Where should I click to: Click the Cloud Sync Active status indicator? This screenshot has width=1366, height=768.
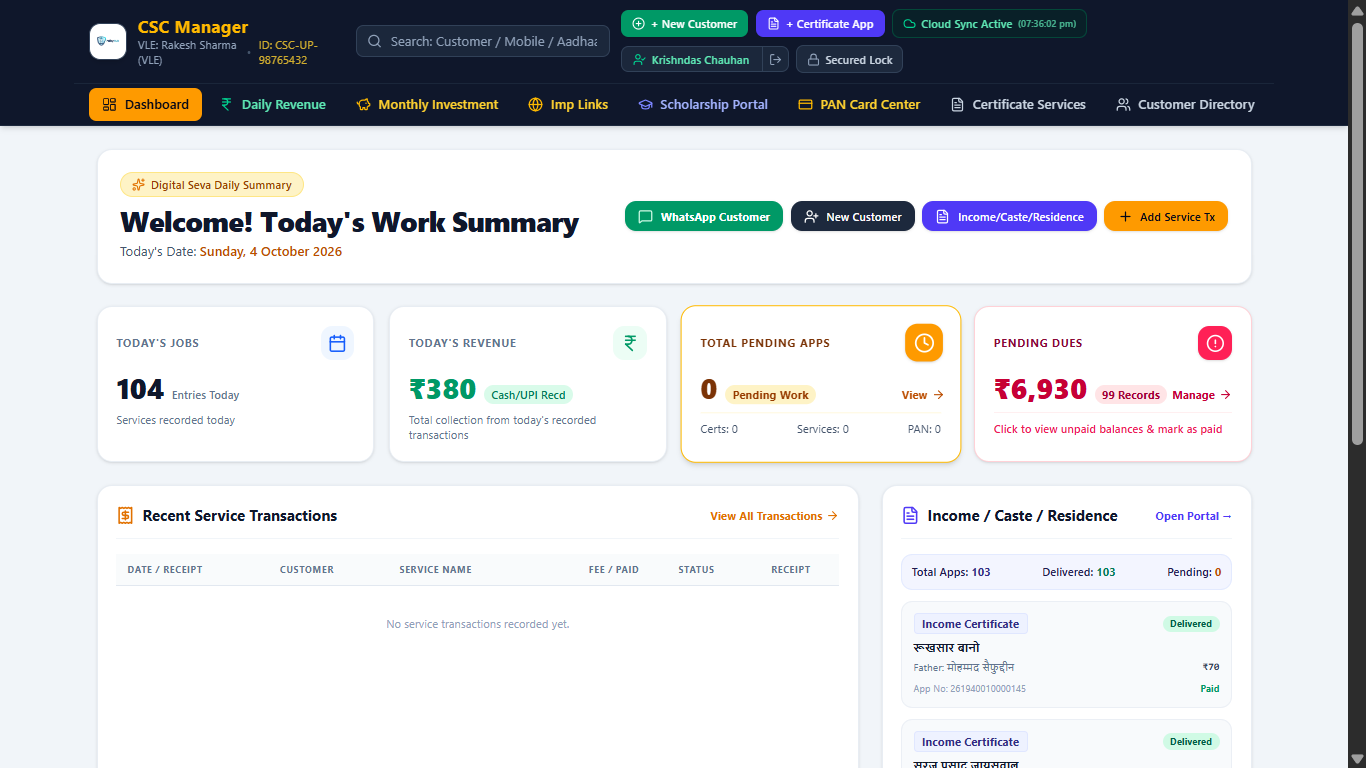coord(989,24)
